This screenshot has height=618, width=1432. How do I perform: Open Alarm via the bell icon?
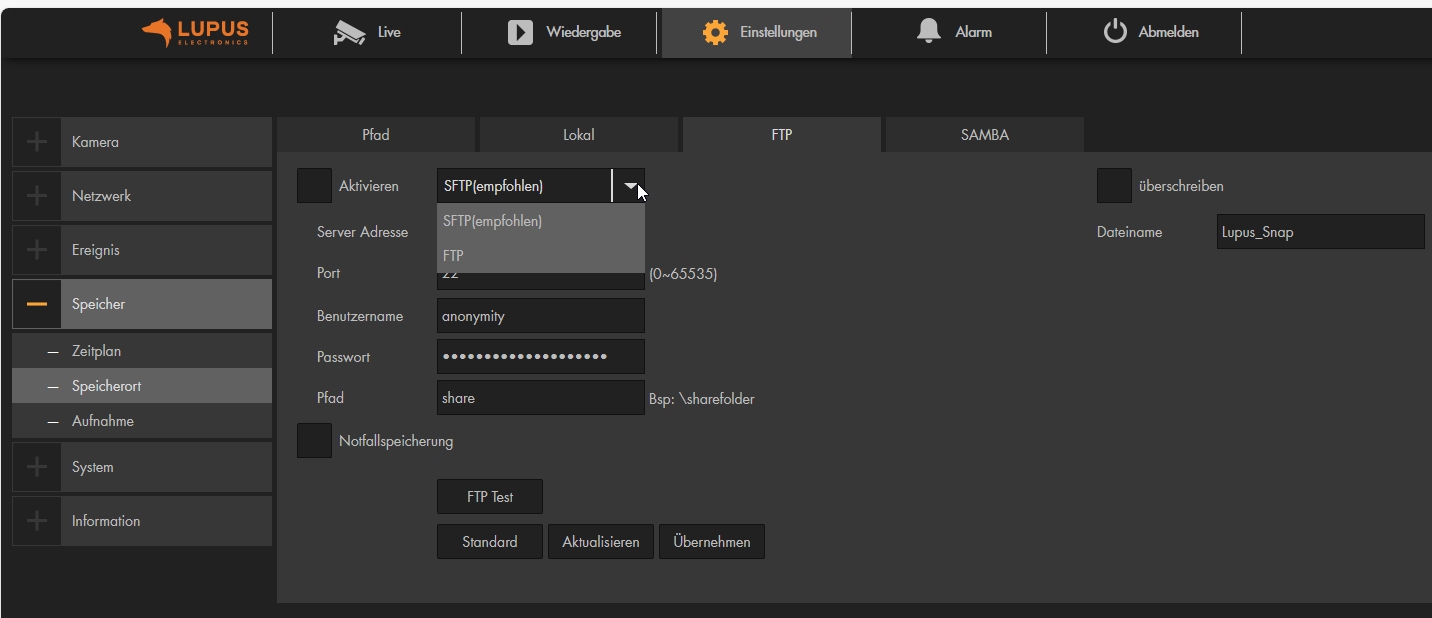click(x=929, y=31)
